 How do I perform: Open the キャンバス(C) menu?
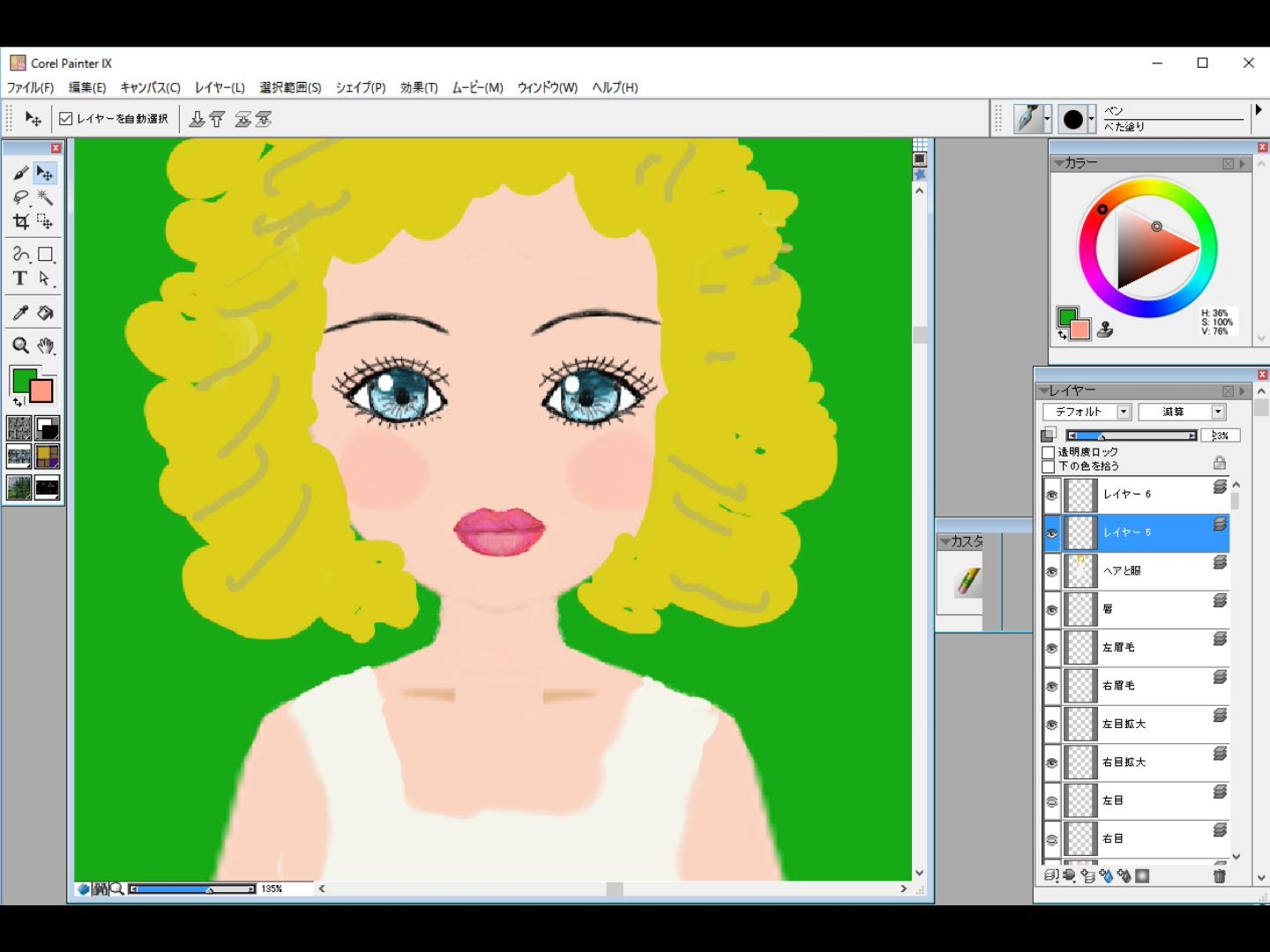pos(150,87)
